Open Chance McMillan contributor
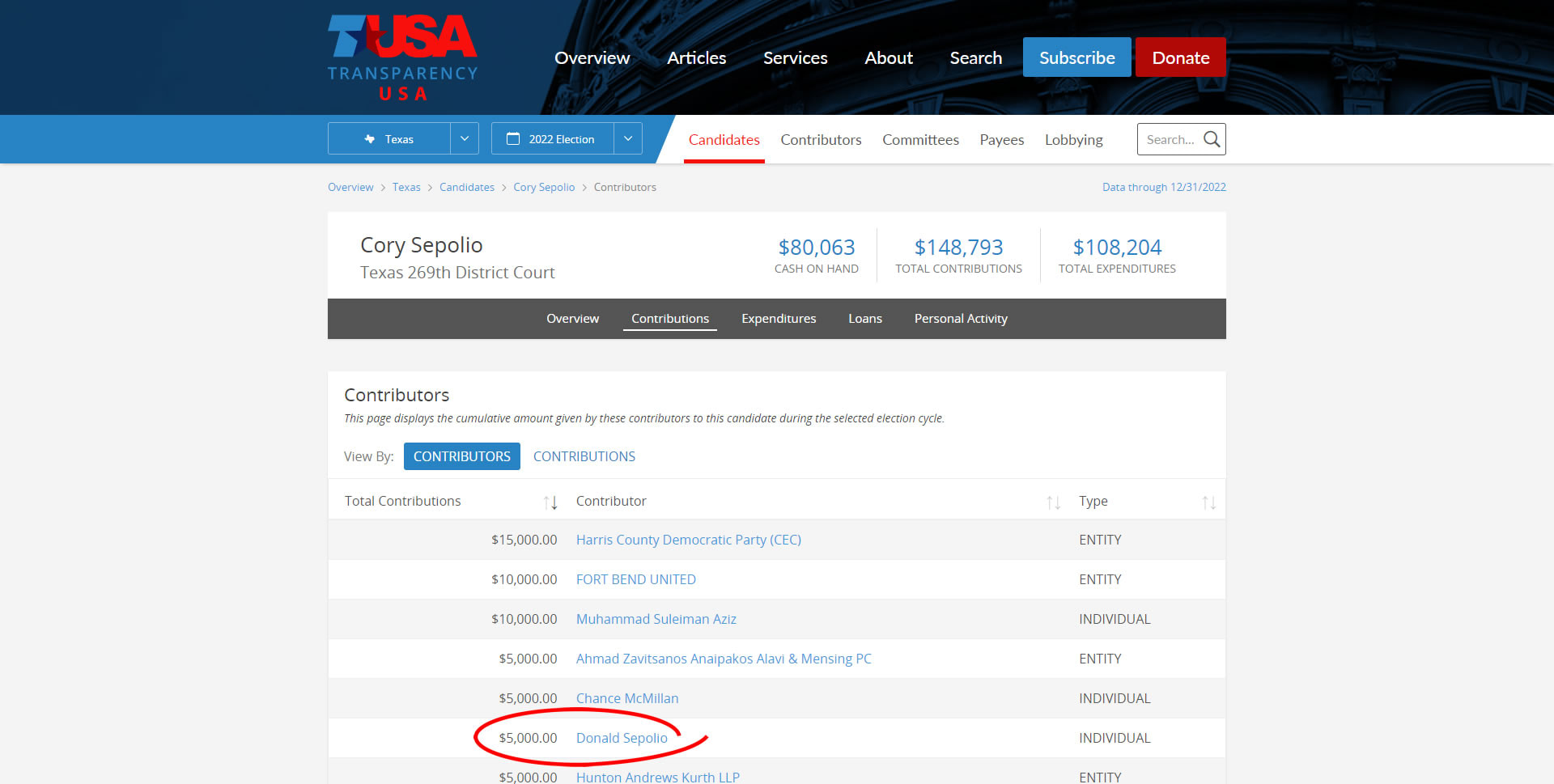 coord(627,698)
